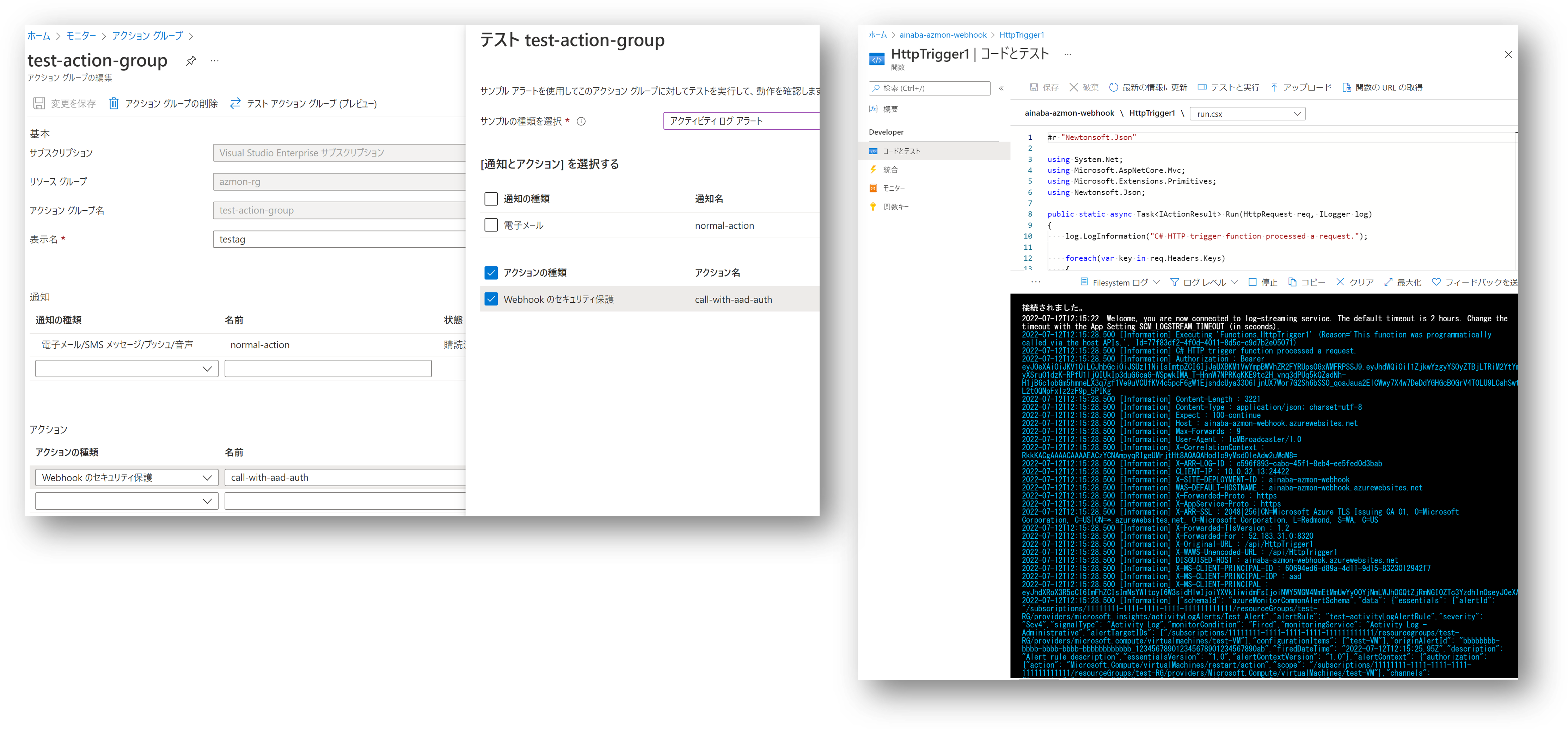Click the empty notification name field
Image resolution: width=1568 pixels, height=730 pixels.
coord(328,369)
